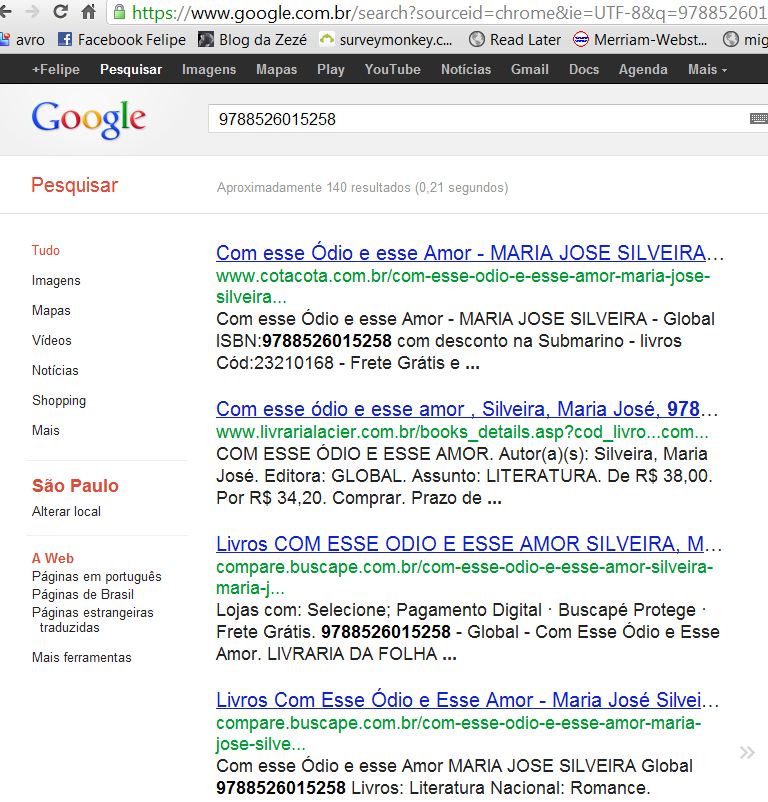
Task: Click the browser forward arrow
Action: click(x=32, y=11)
